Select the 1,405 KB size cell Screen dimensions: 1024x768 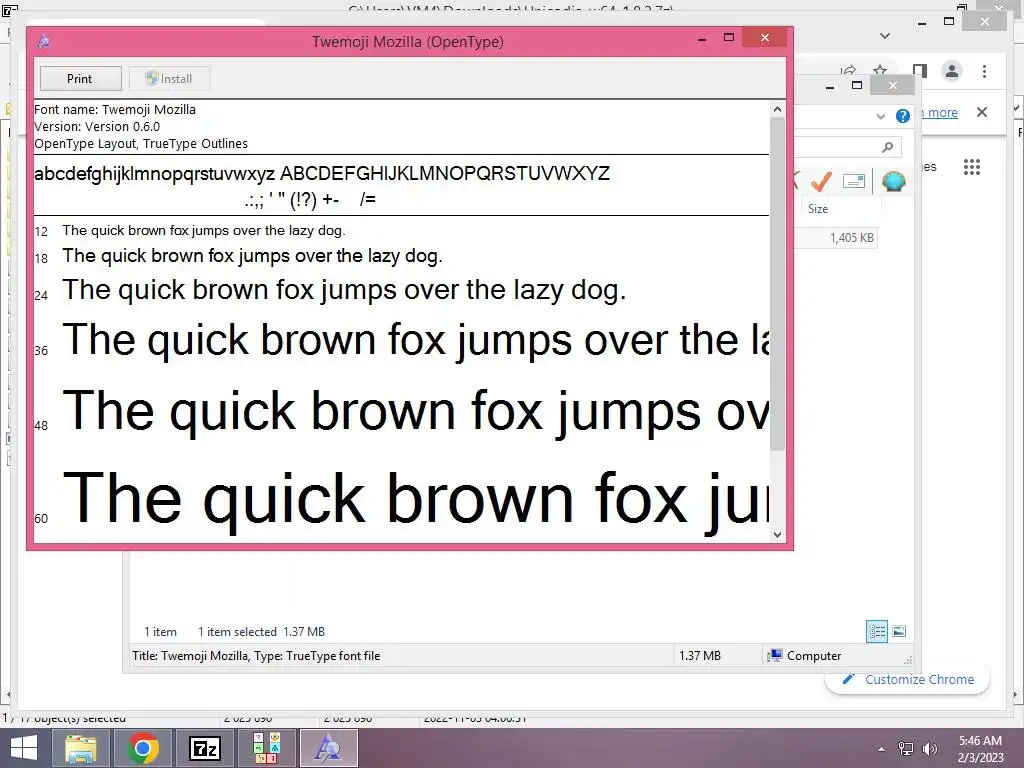coord(851,238)
